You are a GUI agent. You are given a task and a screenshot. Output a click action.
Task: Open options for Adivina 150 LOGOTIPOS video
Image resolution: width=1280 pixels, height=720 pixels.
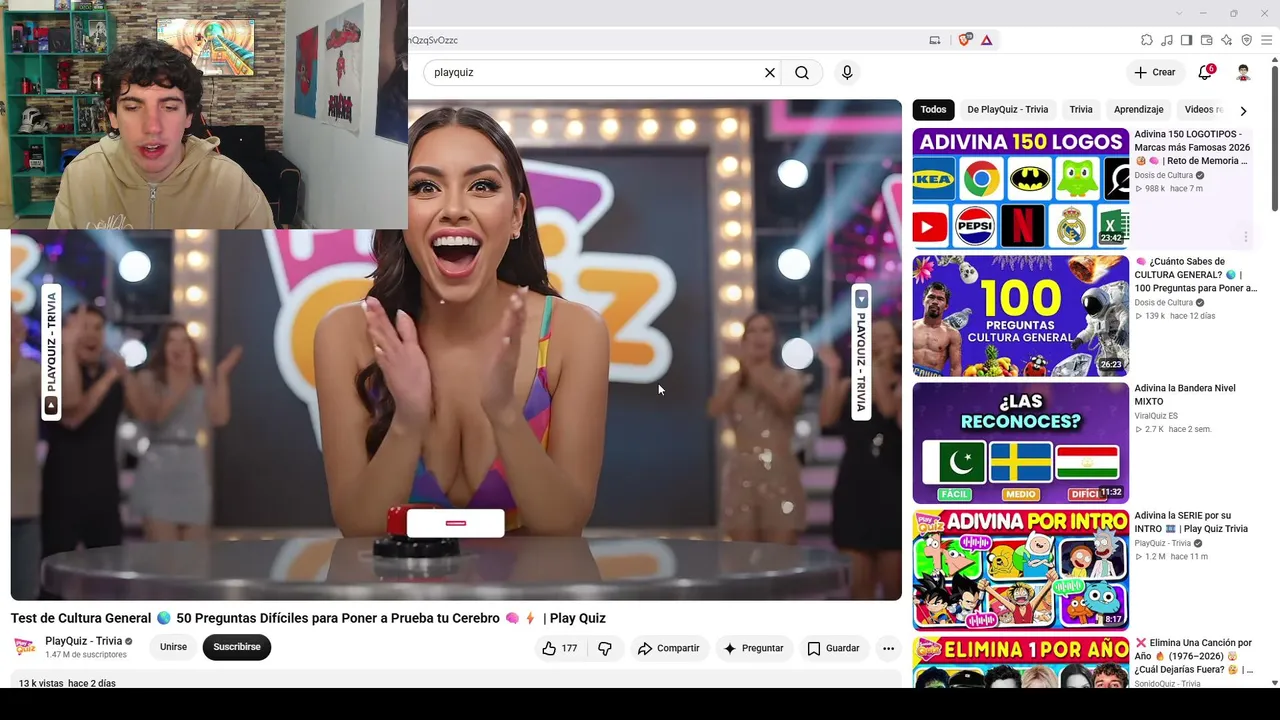[1246, 237]
